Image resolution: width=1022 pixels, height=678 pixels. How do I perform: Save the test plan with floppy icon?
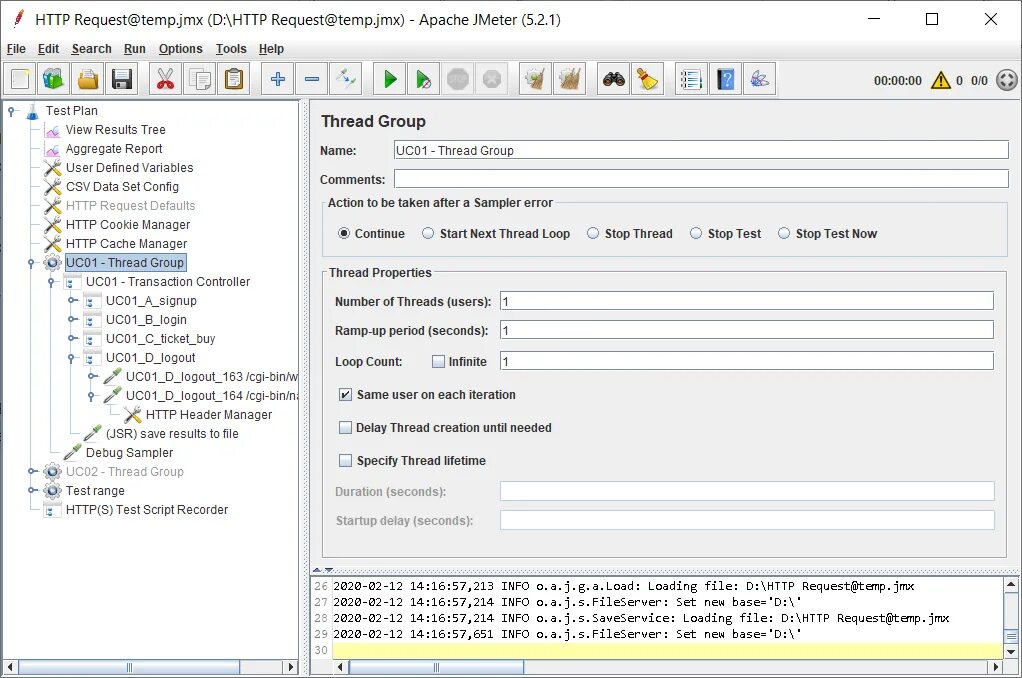click(122, 80)
